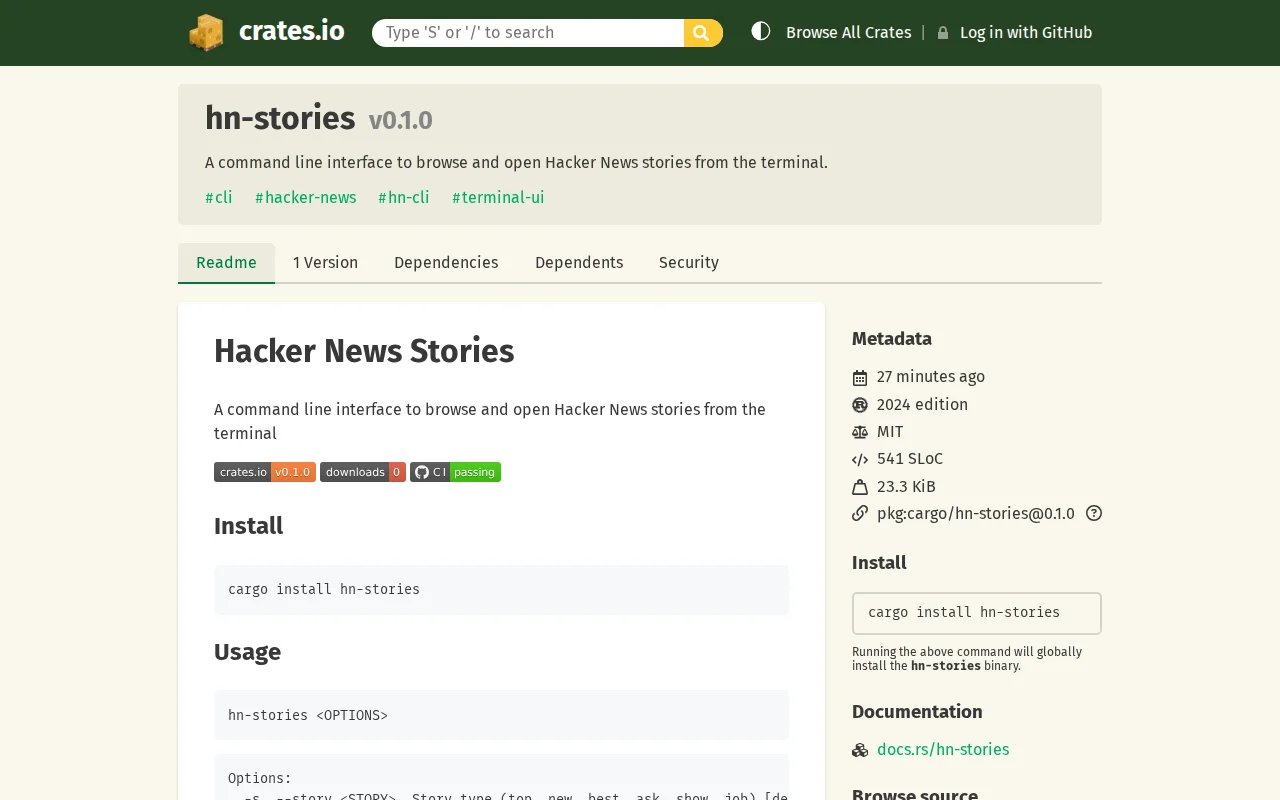Screen dimensions: 1280x800
Task: Click the readme cargo install hn-stories code
Action: tap(324, 590)
